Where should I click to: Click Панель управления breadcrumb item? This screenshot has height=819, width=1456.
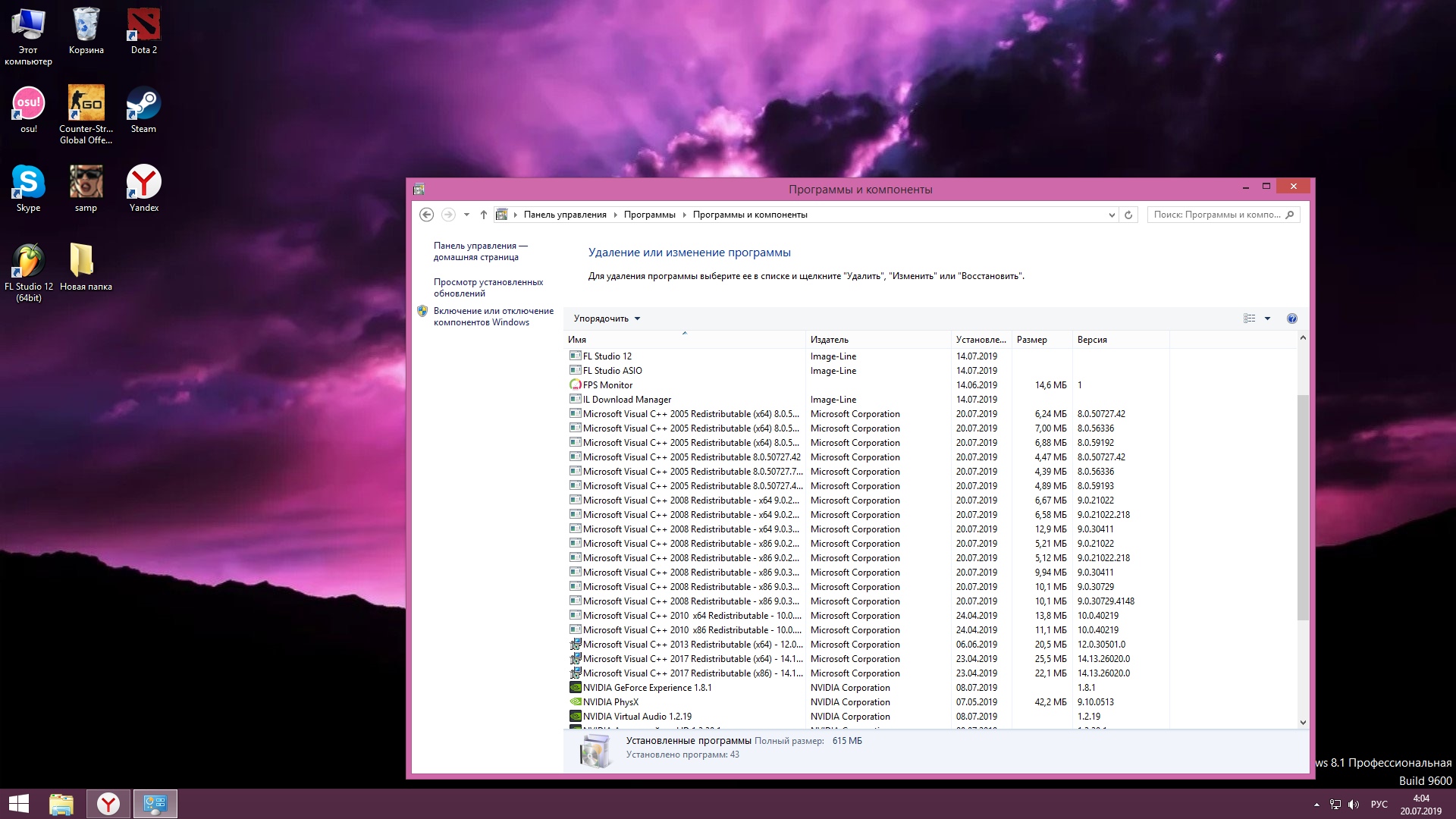tap(563, 214)
